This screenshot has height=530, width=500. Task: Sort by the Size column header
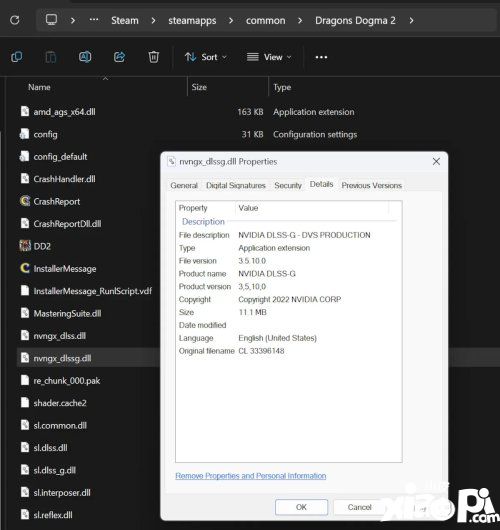(x=199, y=87)
